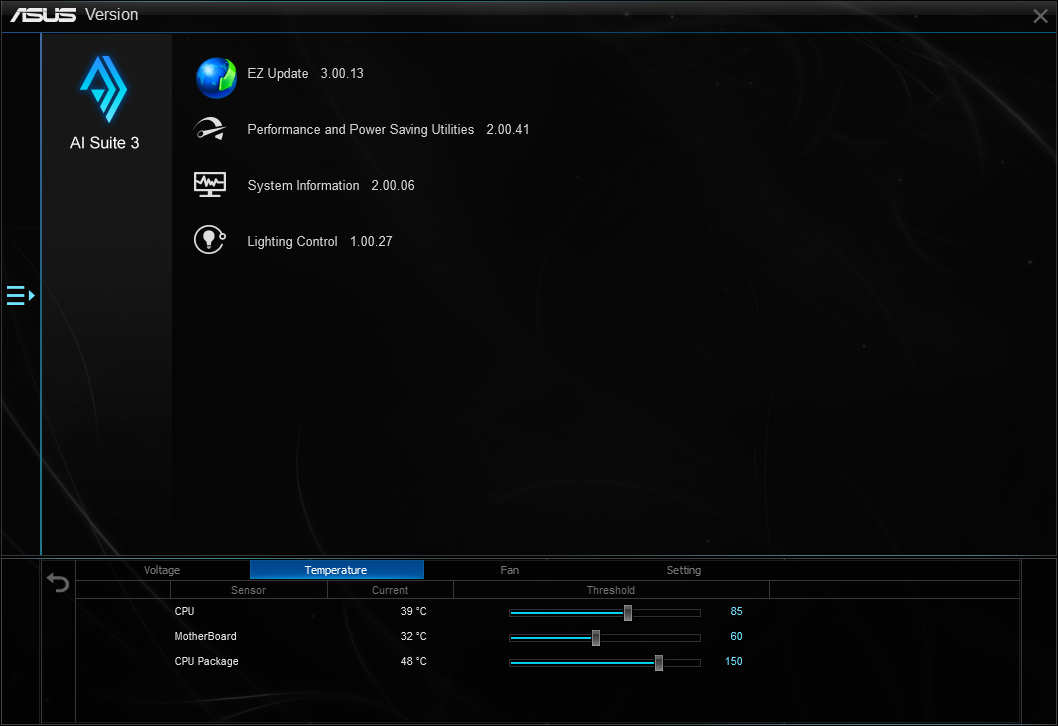This screenshot has width=1058, height=726.
Task: Click the CPU Package threshold slider handle
Action: (x=659, y=663)
